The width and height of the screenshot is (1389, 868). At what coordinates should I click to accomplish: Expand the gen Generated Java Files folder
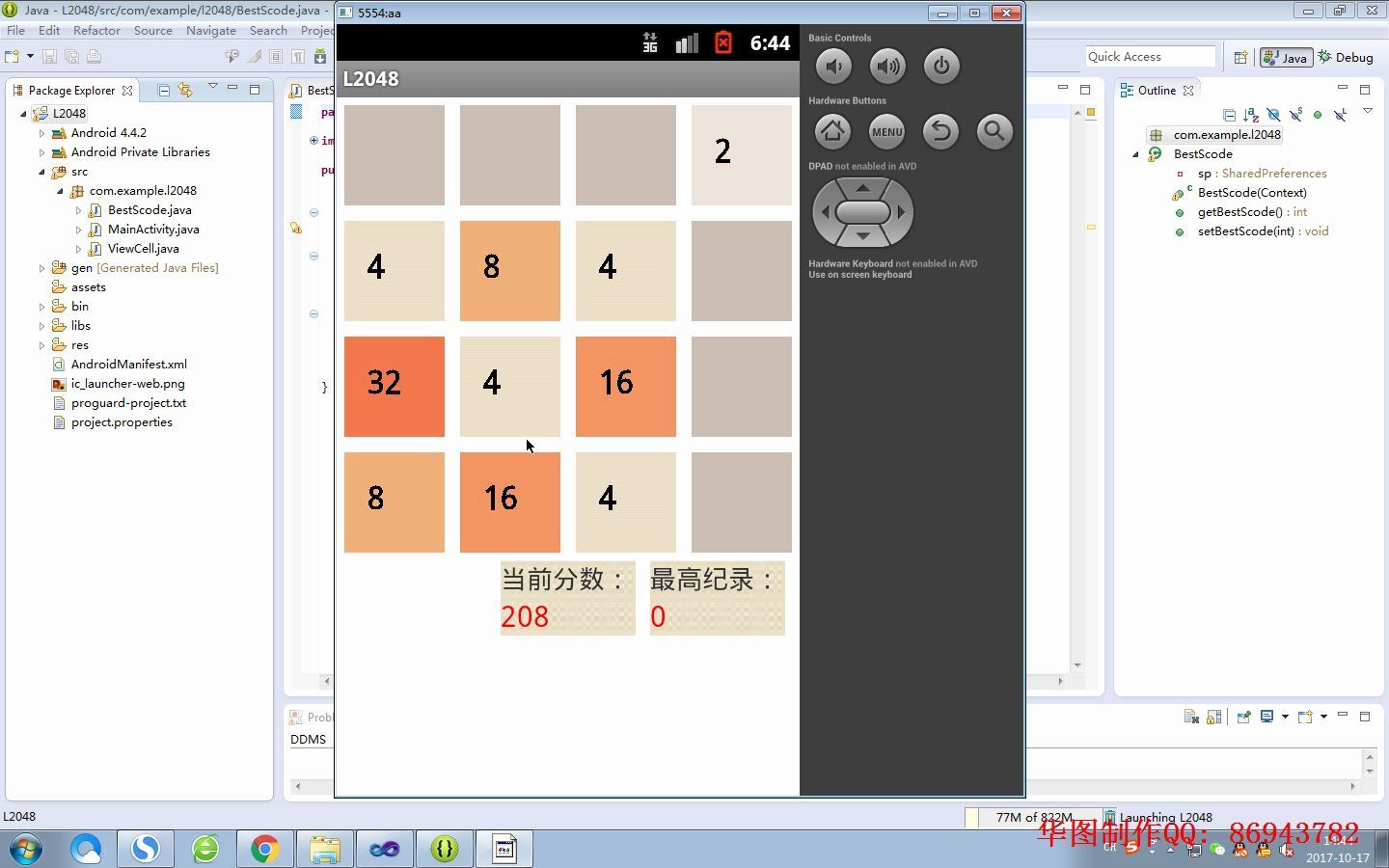tap(41, 268)
